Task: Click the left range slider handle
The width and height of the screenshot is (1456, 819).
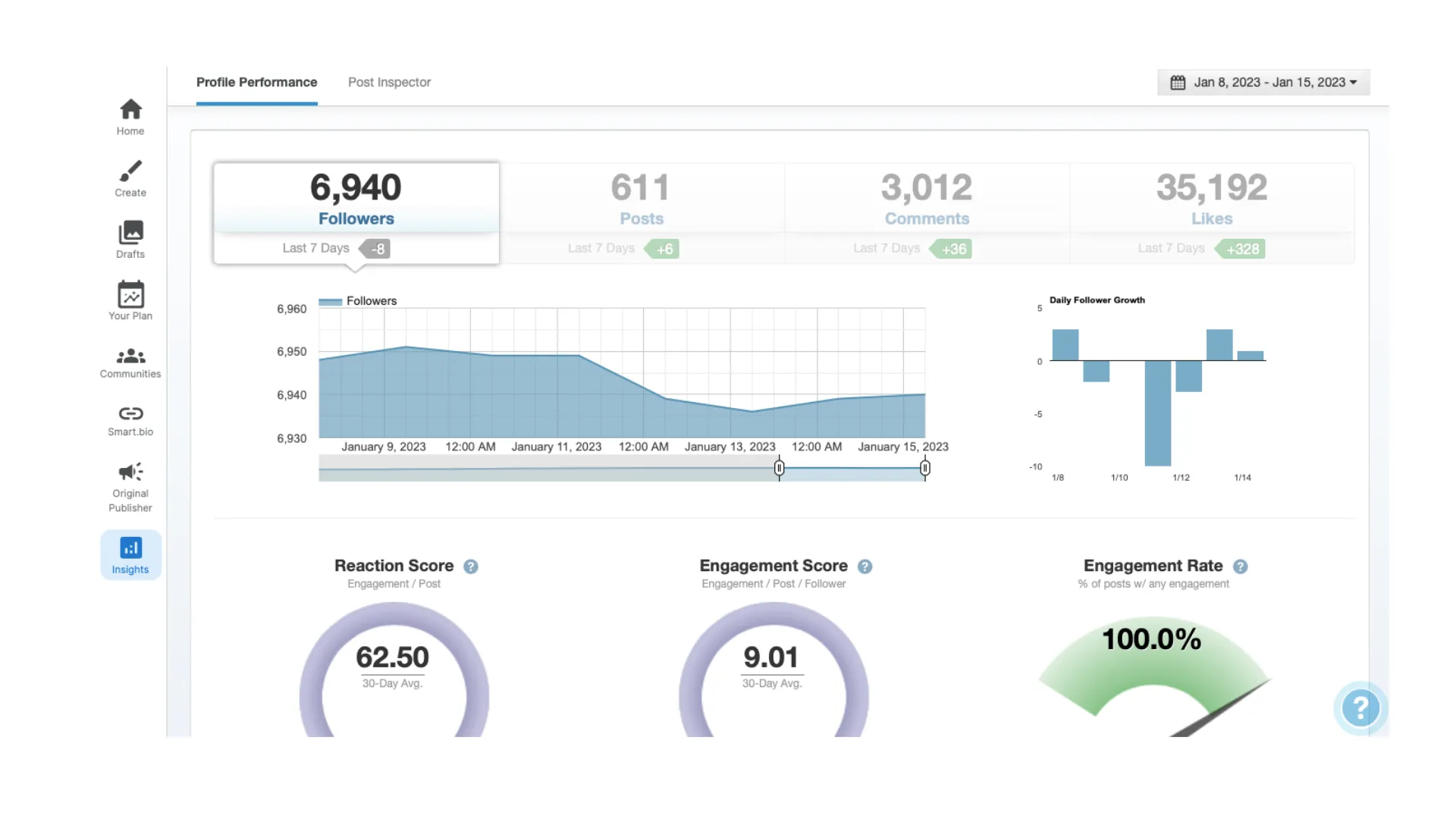Action: tap(779, 469)
